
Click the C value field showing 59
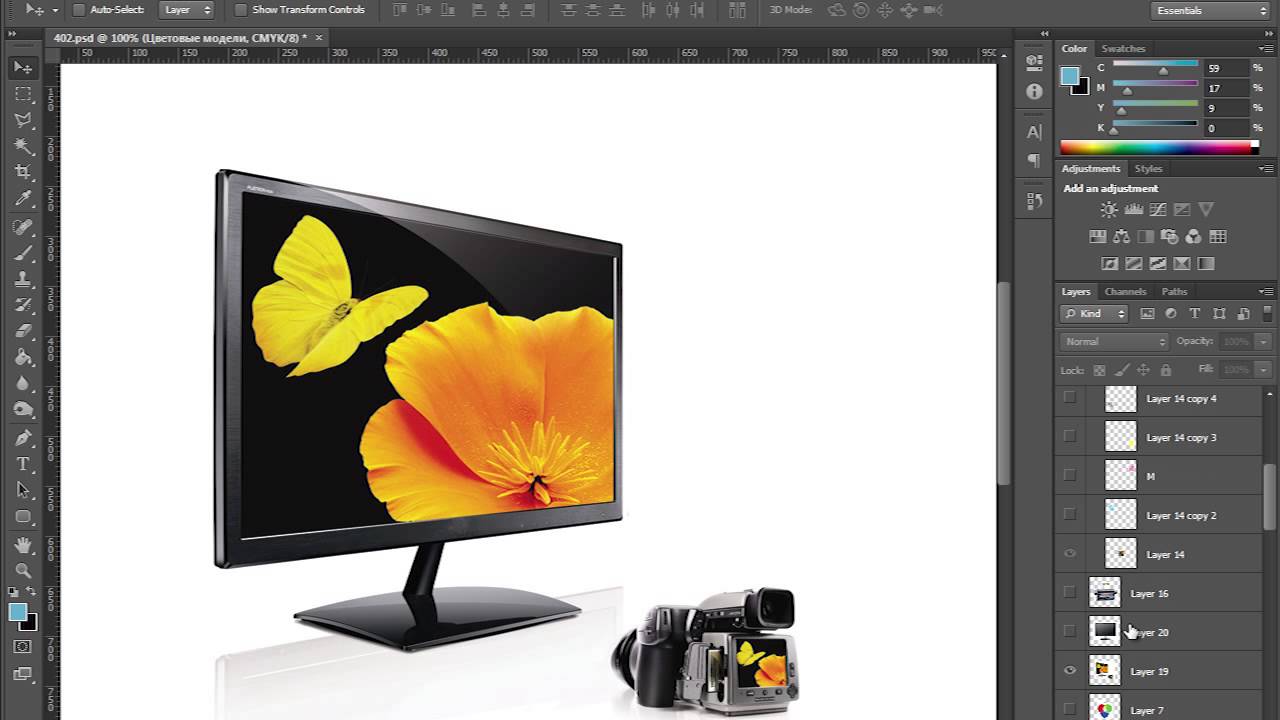(x=1224, y=68)
